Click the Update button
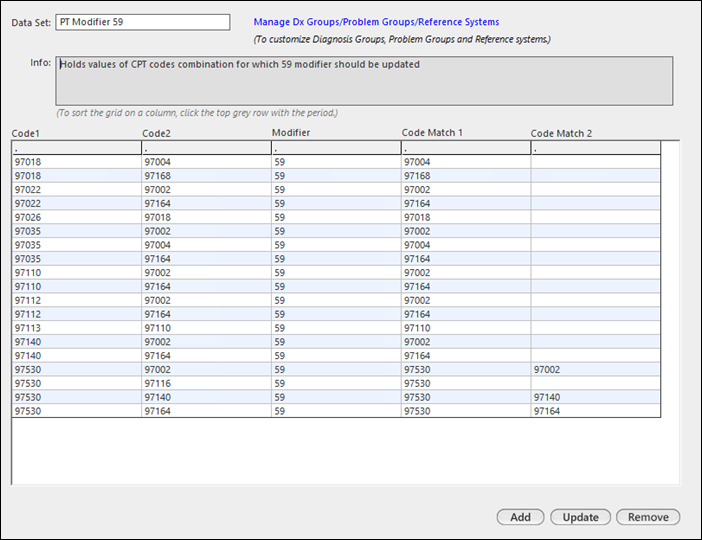 (x=580, y=517)
